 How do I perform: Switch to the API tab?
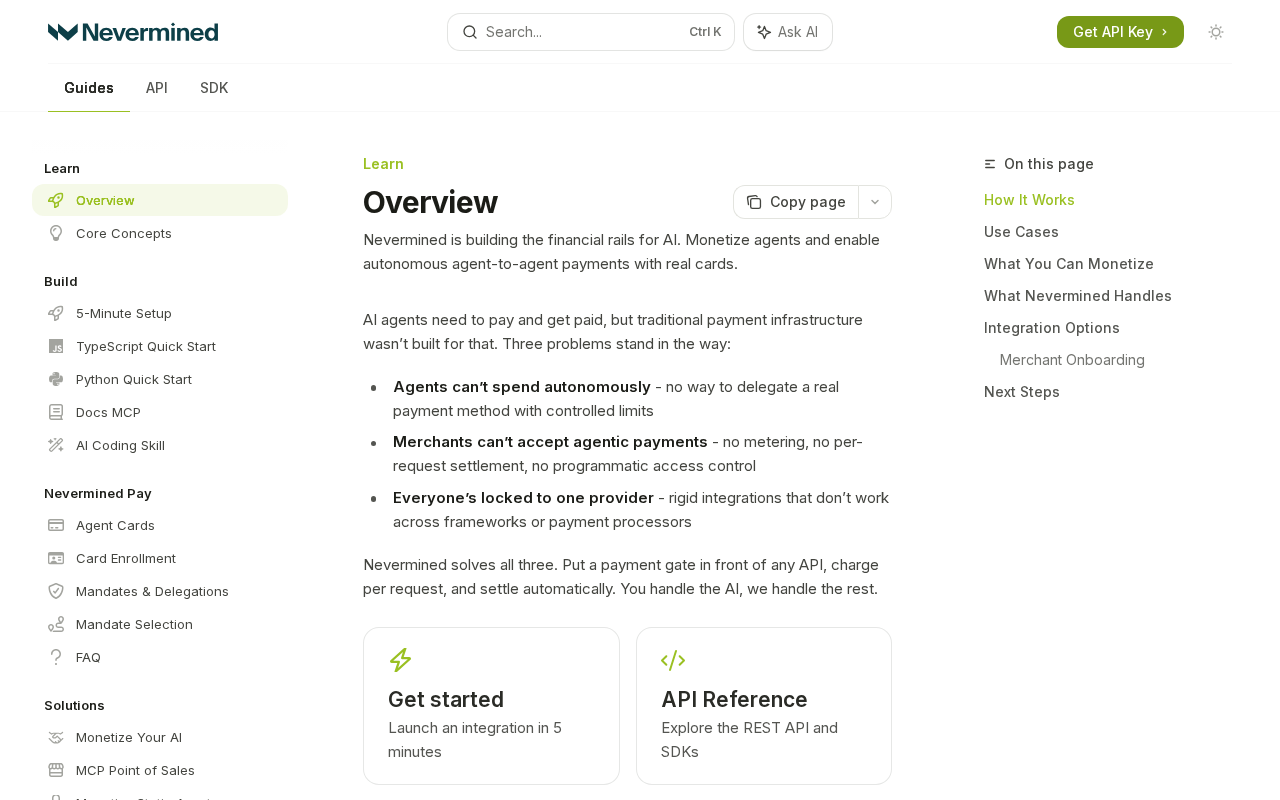(x=157, y=88)
